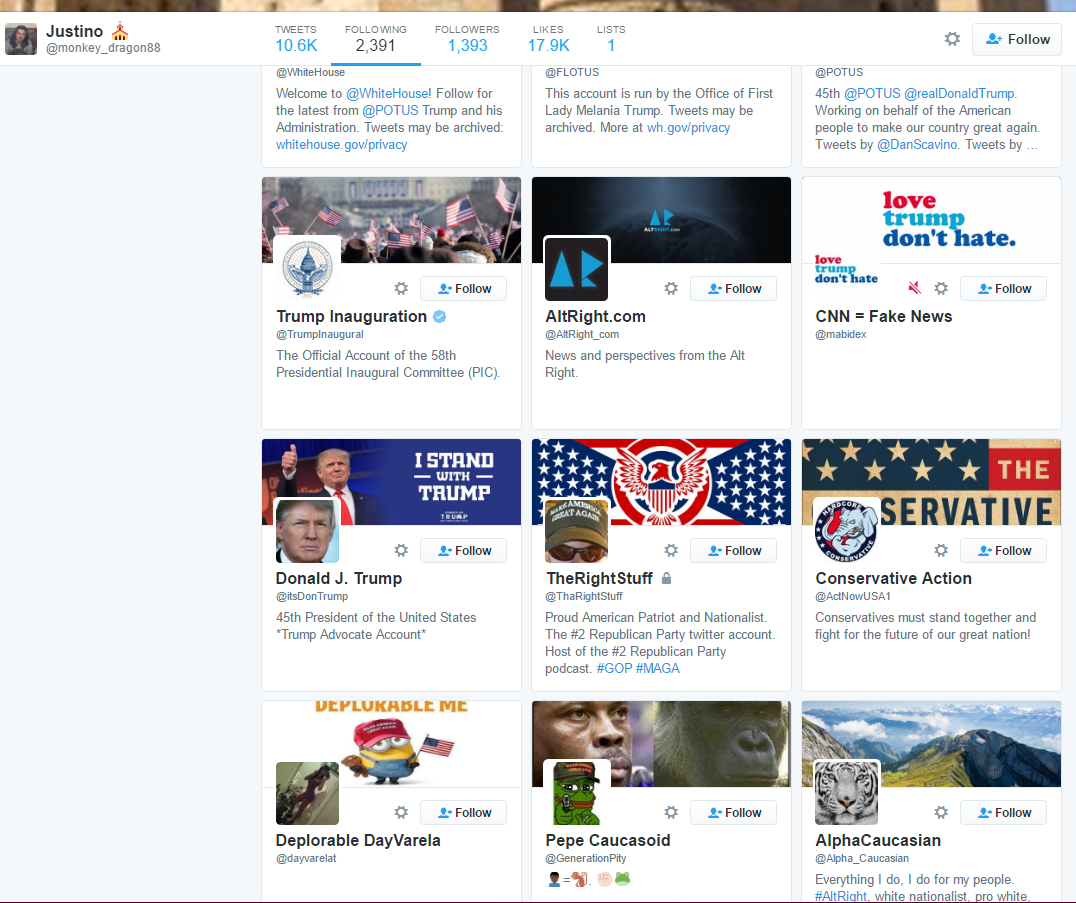Click @TrumpInaugural handle
Viewport: 1076px width, 903px height.
tap(320, 334)
